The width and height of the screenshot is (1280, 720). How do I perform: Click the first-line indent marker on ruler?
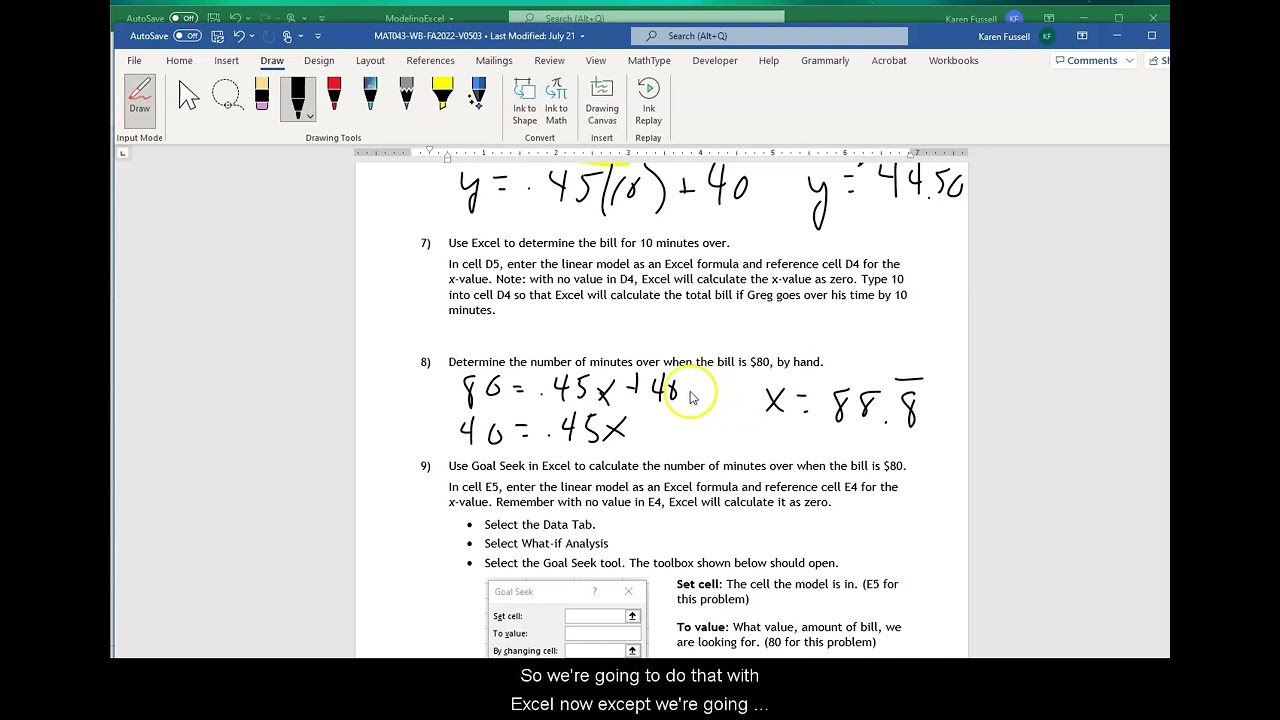point(430,150)
